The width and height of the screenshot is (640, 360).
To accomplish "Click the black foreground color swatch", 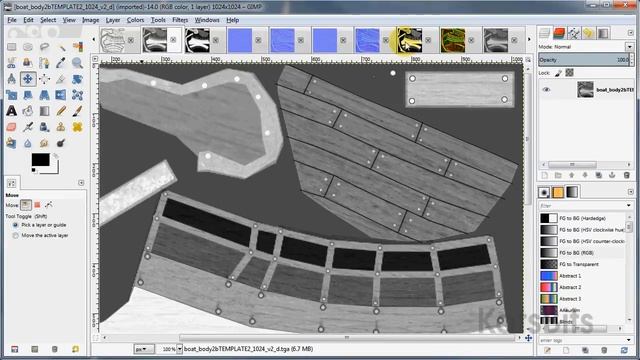I will click(x=40, y=160).
